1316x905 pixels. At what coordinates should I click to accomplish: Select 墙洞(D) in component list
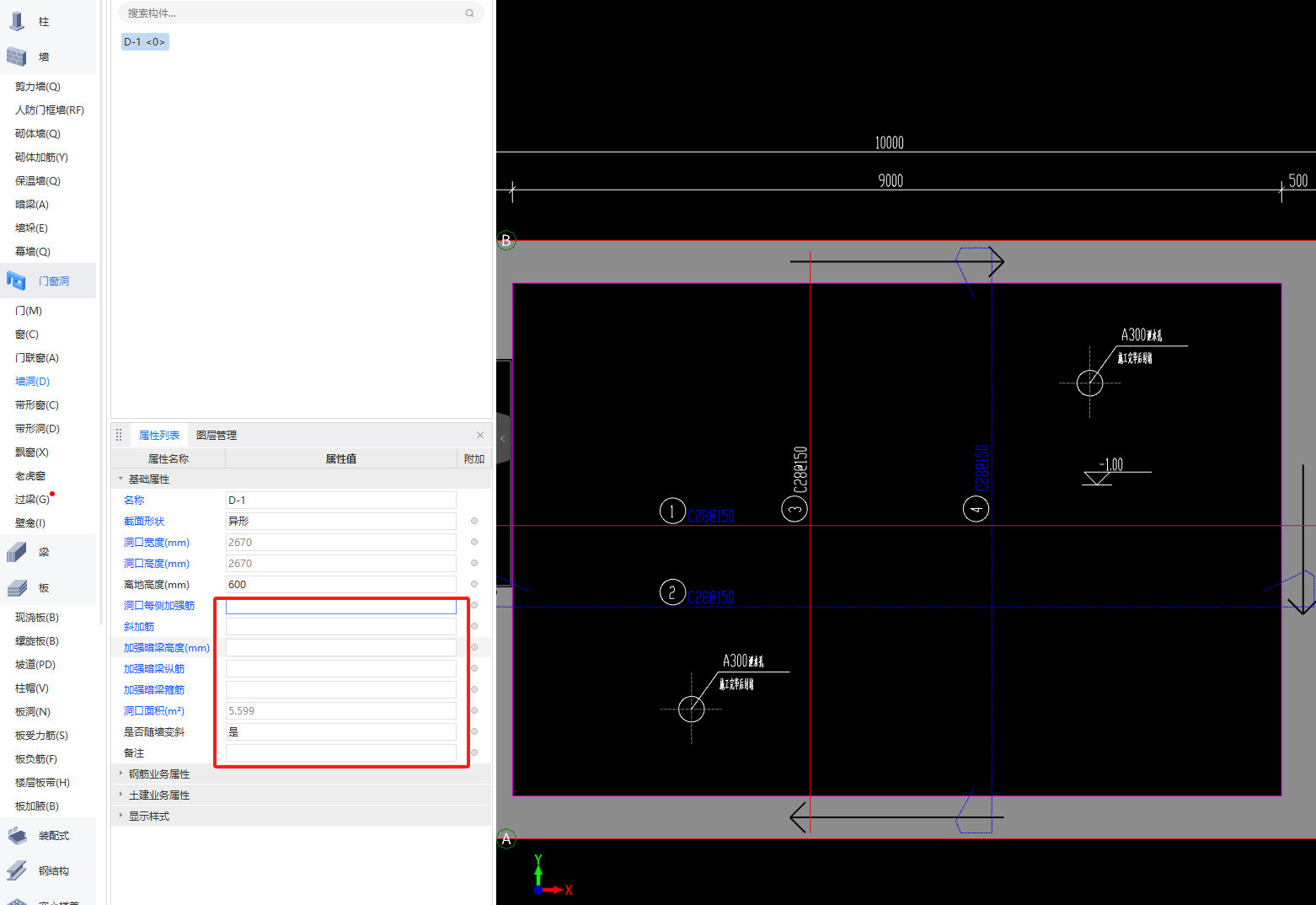(32, 381)
